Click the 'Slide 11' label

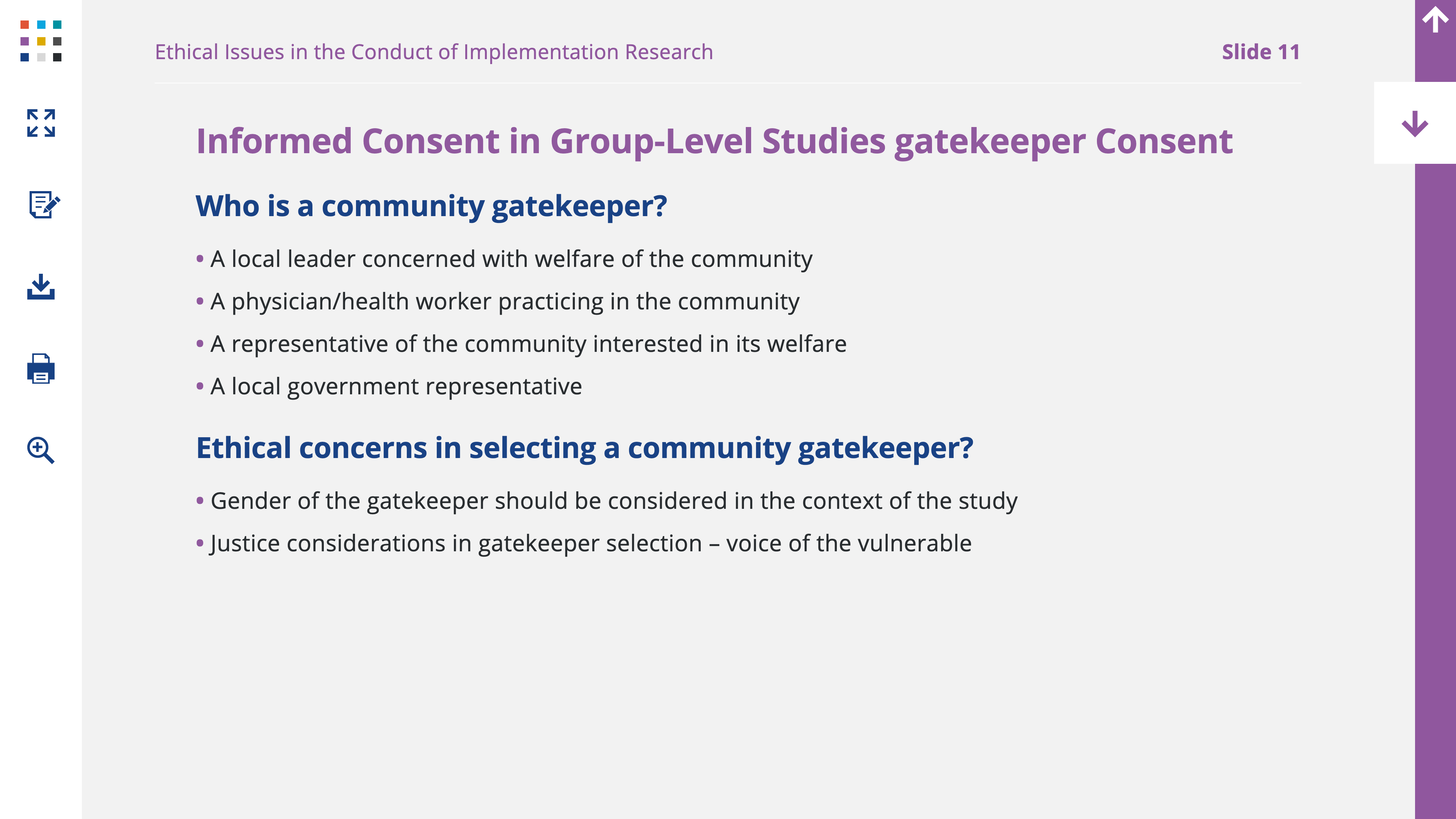1260,52
